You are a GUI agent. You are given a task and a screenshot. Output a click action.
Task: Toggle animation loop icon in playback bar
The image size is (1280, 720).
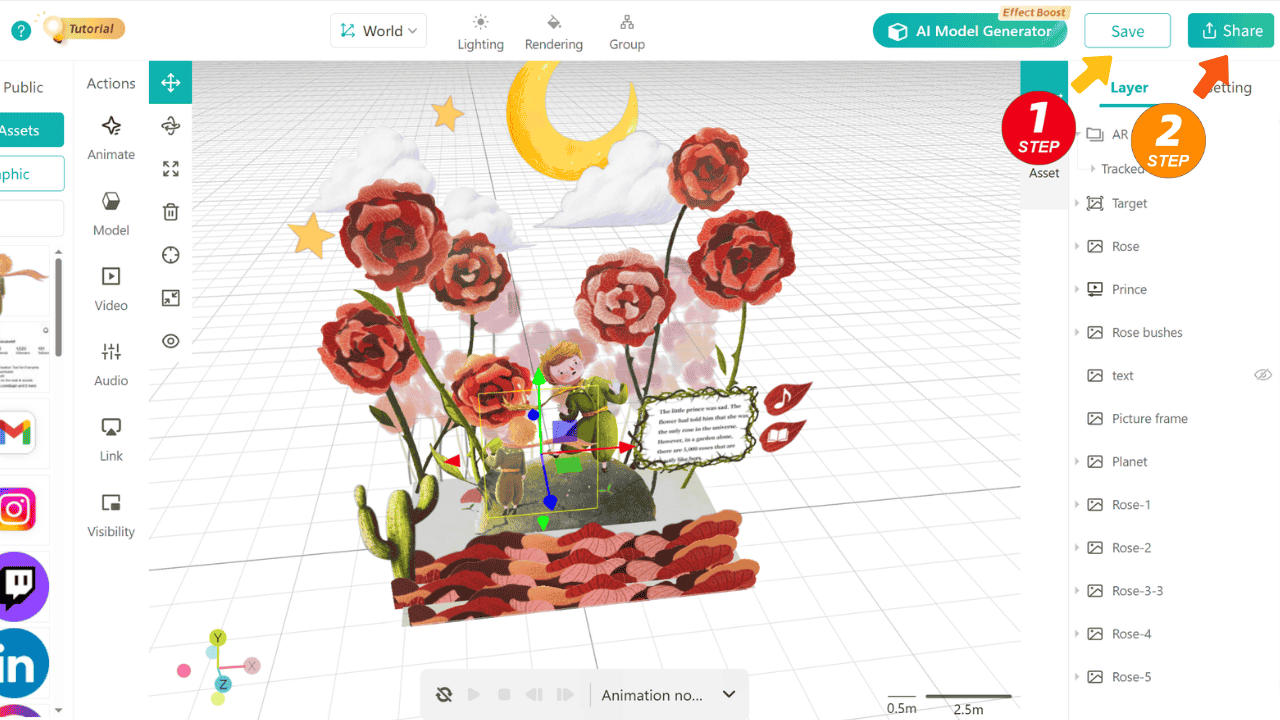(445, 695)
